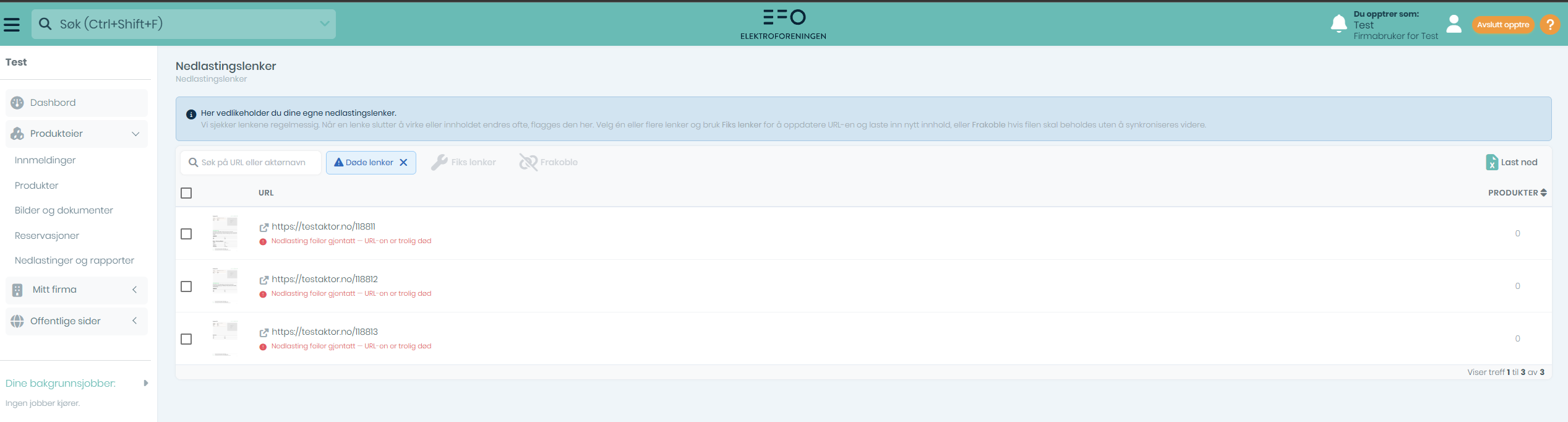
Task: Open the user profile icon
Action: pyautogui.click(x=1454, y=24)
